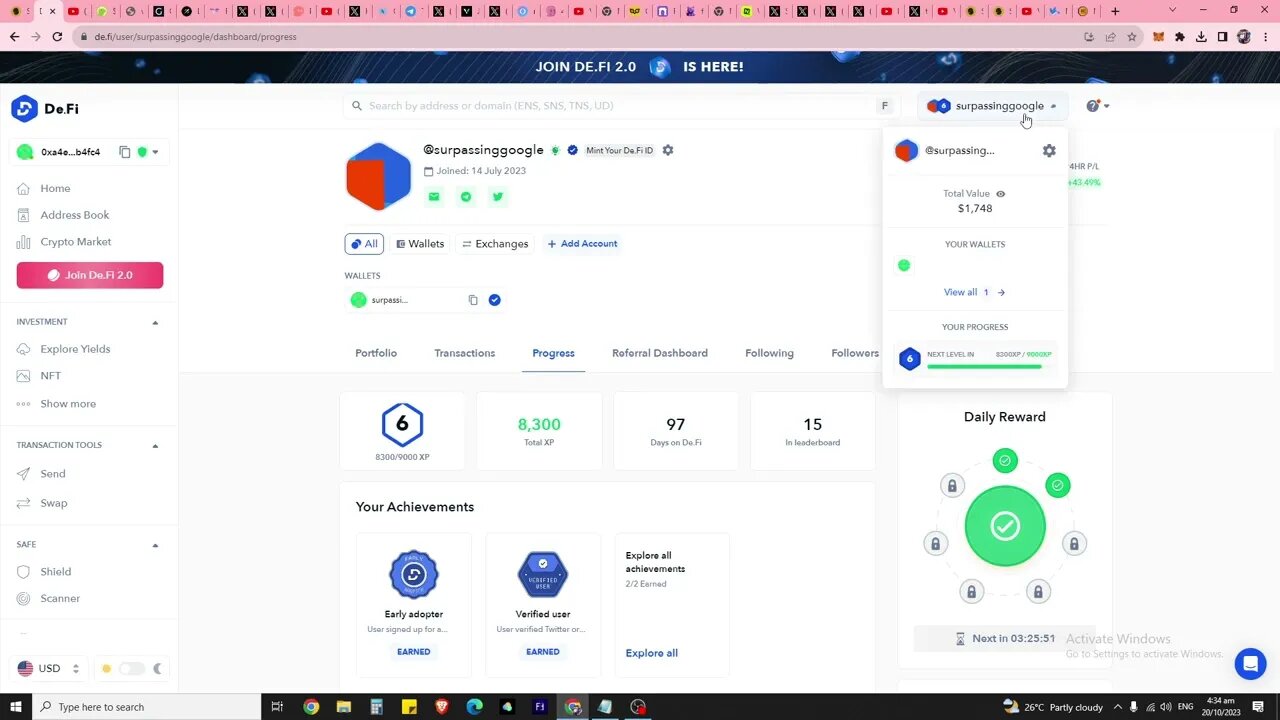Open profile settings gear beside username
The height and width of the screenshot is (720, 1280).
coord(668,150)
